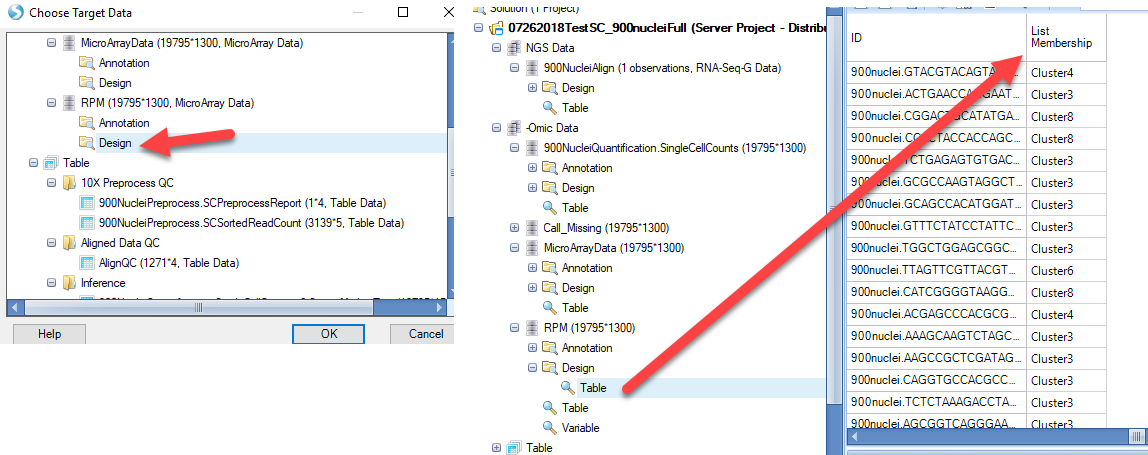
Task: Select RPM (19795*1300) node in project tree
Action: click(x=589, y=328)
